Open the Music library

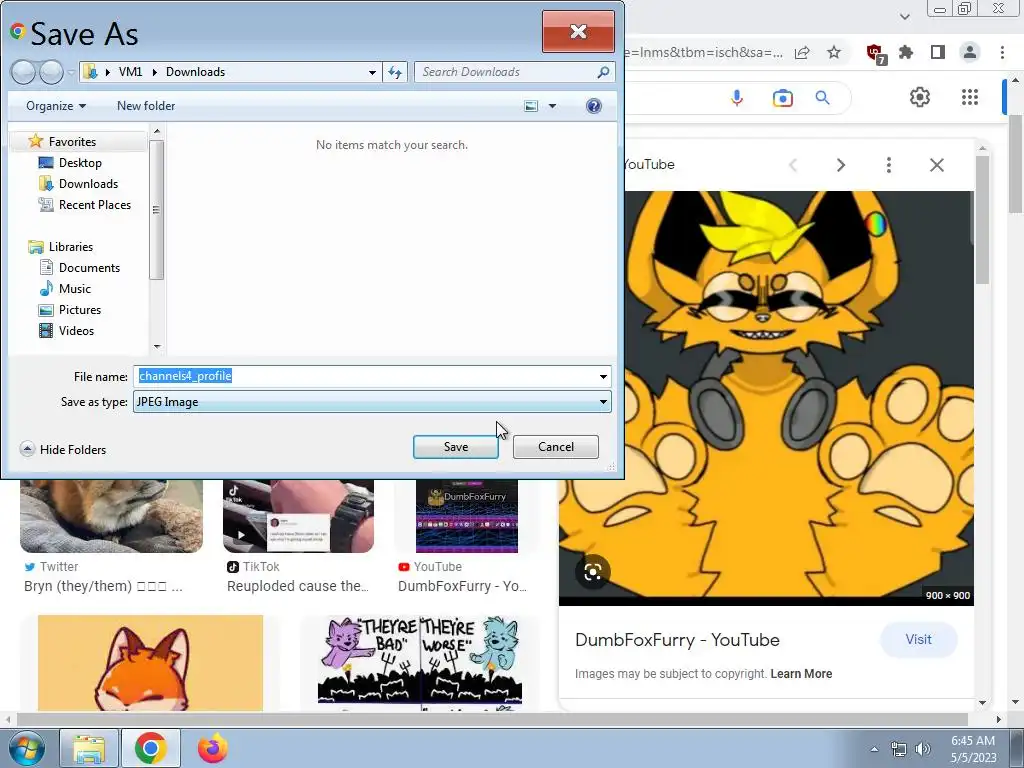[74, 289]
